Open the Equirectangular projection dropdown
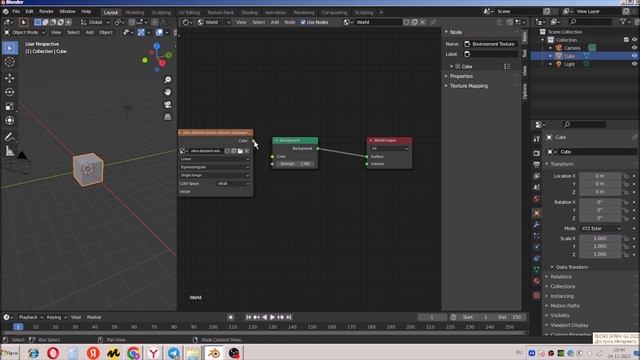 tap(215, 167)
